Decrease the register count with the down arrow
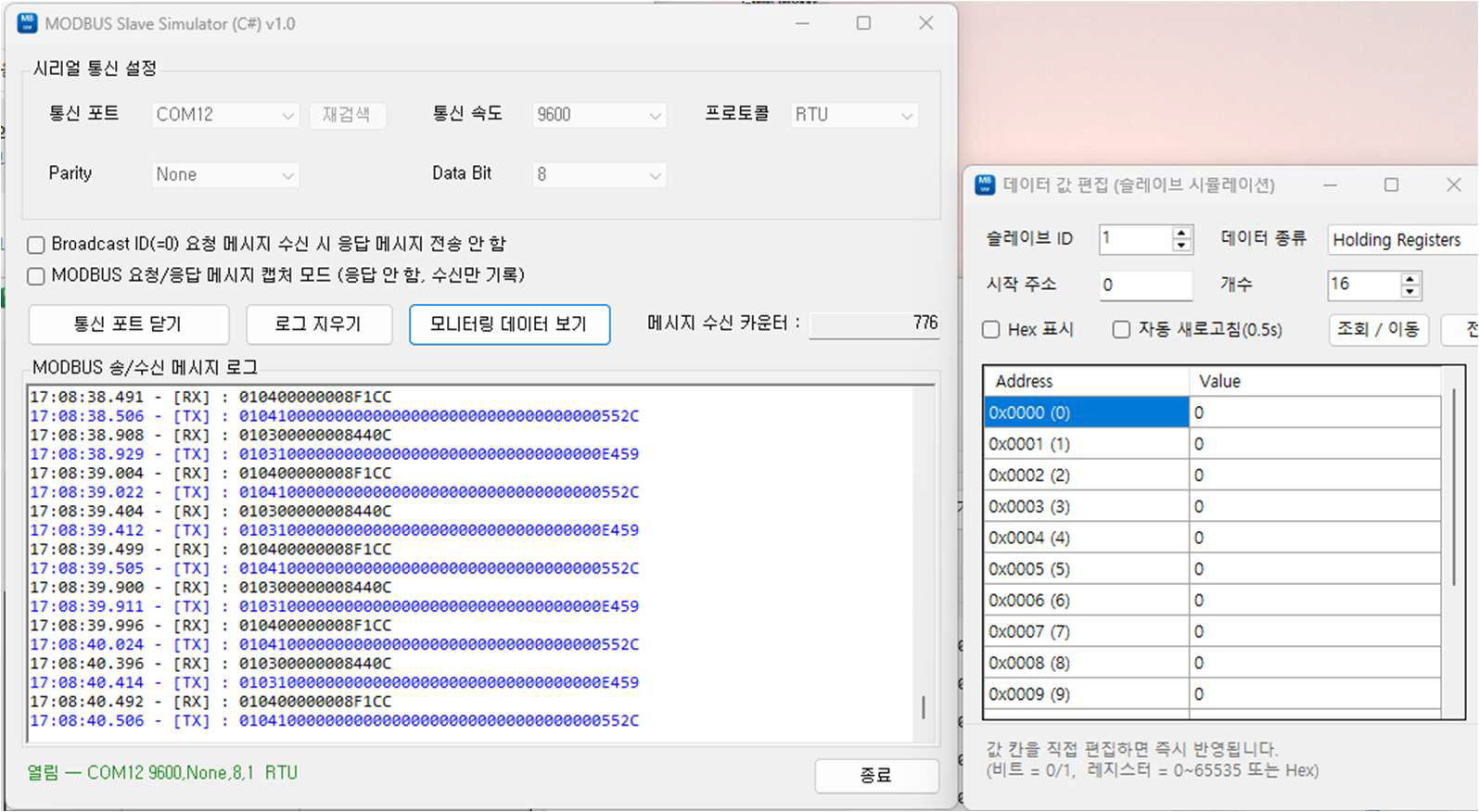 pyautogui.click(x=1409, y=291)
